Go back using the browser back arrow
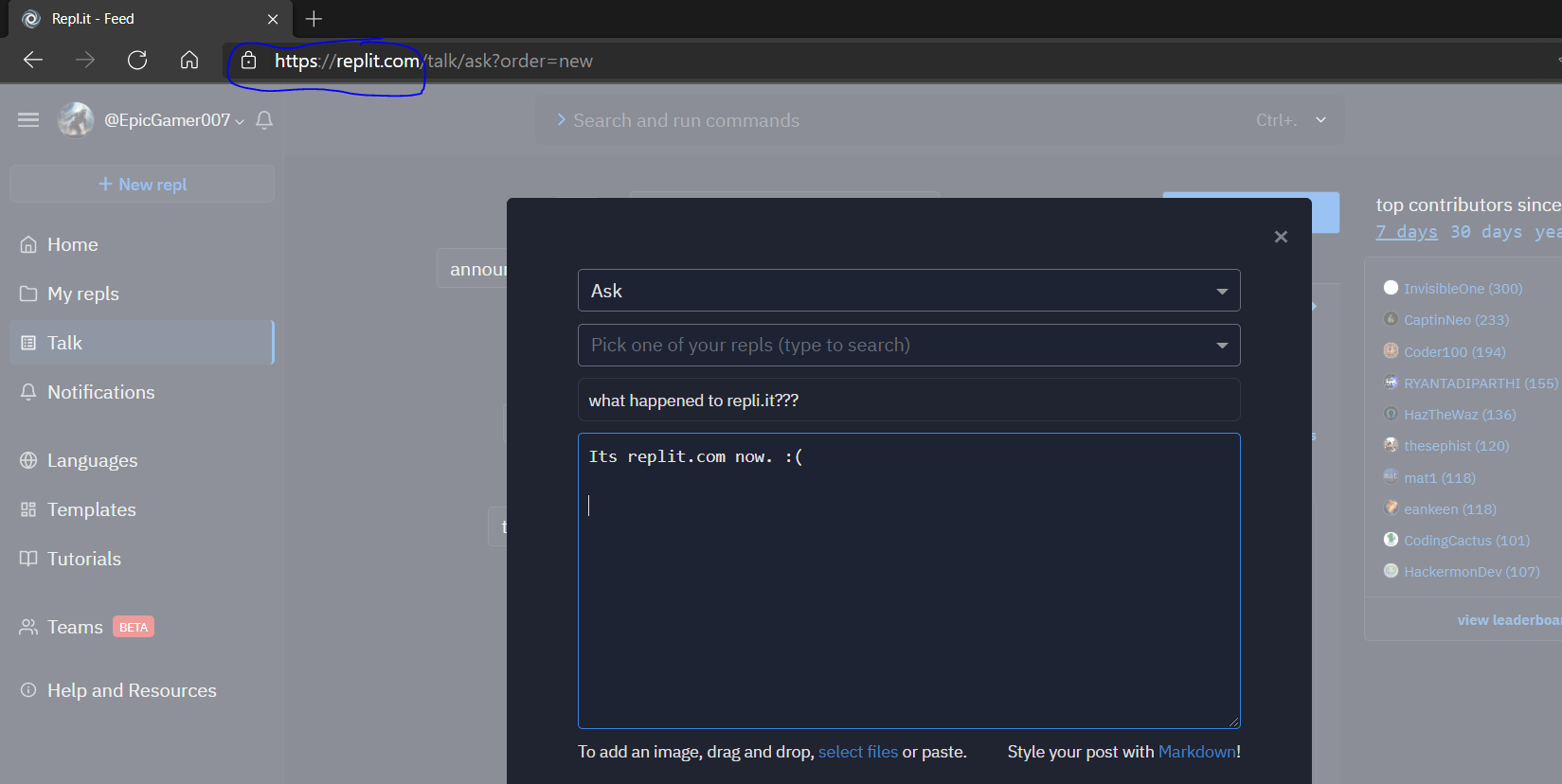 (x=33, y=61)
